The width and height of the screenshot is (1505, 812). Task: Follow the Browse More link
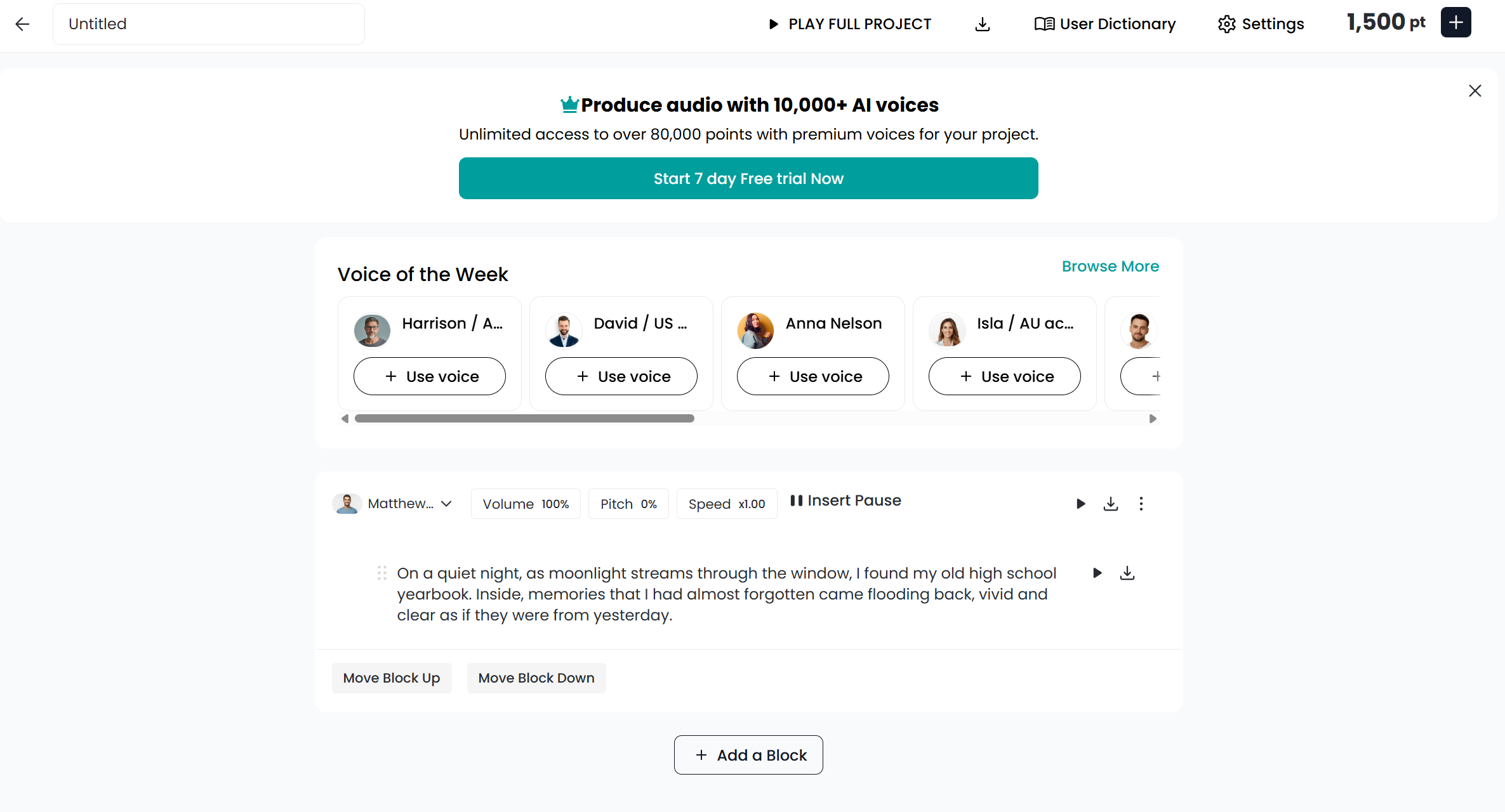point(1110,266)
